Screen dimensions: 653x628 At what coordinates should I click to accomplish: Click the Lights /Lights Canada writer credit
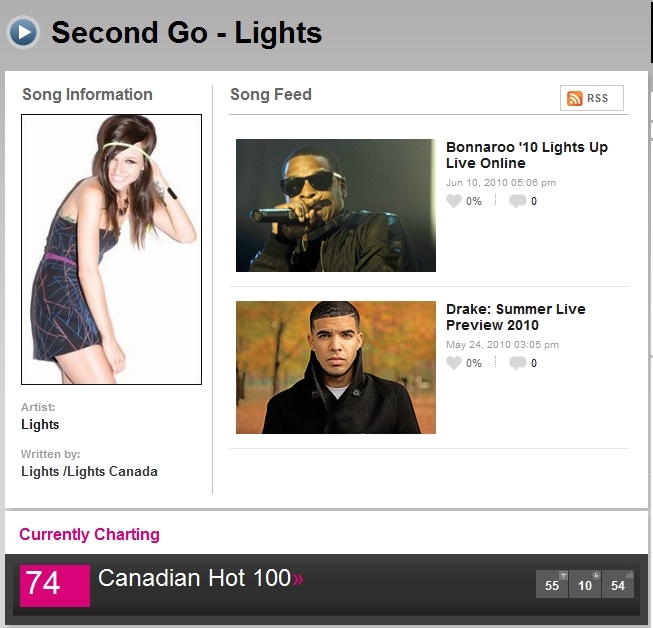(89, 471)
